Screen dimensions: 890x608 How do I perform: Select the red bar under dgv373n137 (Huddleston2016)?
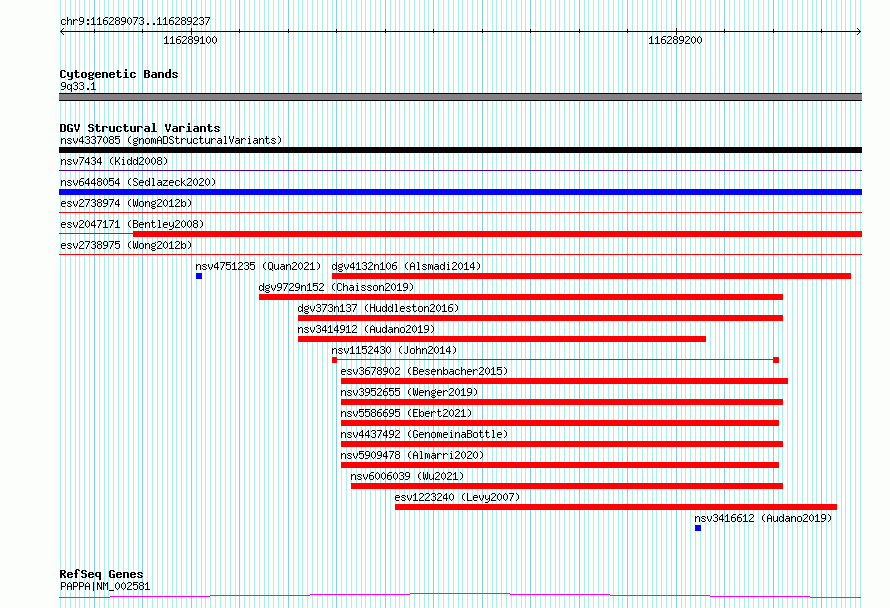tap(540, 318)
